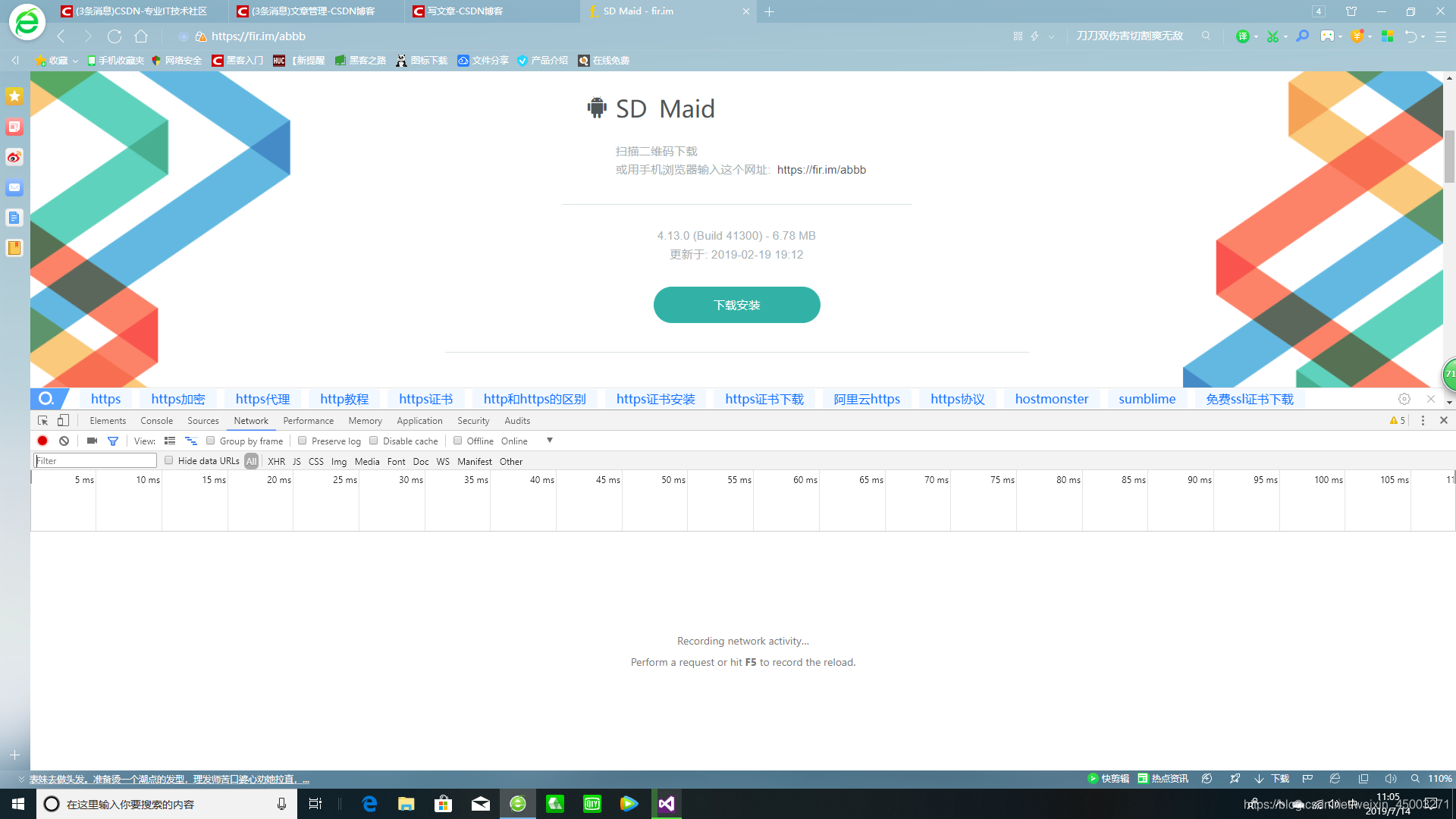Image resolution: width=1456 pixels, height=819 pixels.
Task: Click the Clear network log icon
Action: point(64,440)
